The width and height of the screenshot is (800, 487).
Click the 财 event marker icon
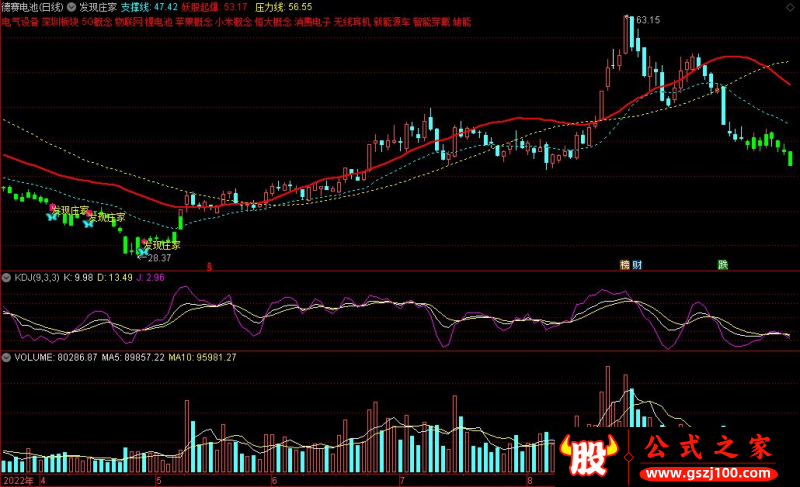[x=637, y=265]
